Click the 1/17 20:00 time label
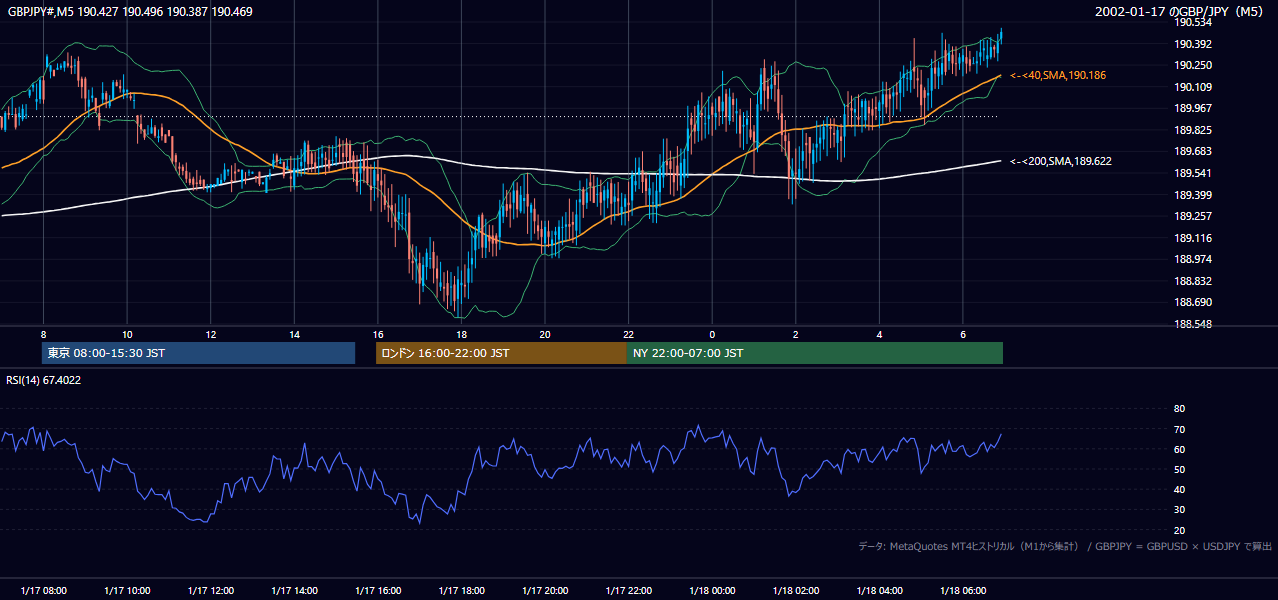 point(544,591)
